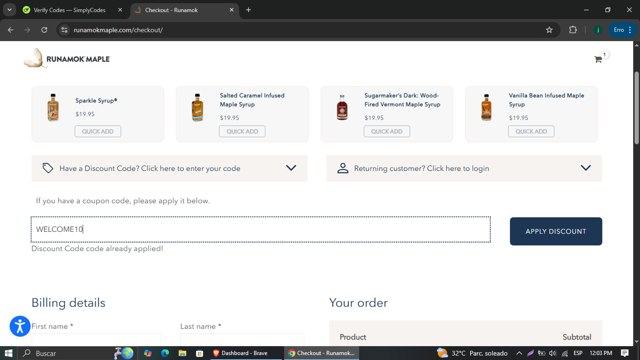This screenshot has width=640, height=360.
Task: Quick add Vanilla Bean Infused Maple Syrup
Action: click(x=531, y=131)
